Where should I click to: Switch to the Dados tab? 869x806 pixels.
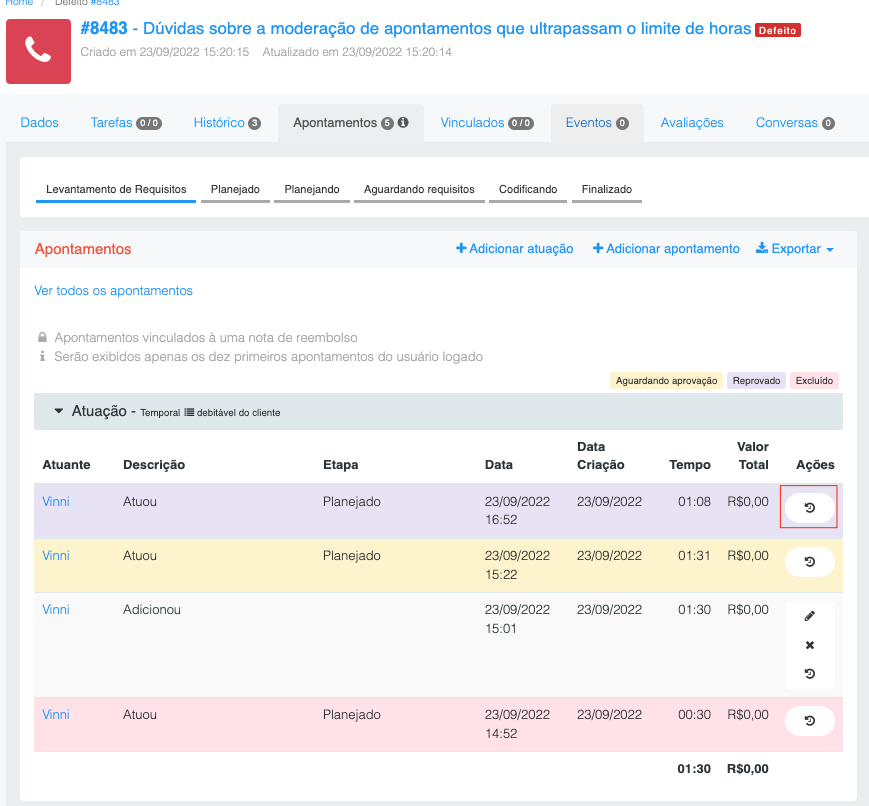click(x=39, y=123)
